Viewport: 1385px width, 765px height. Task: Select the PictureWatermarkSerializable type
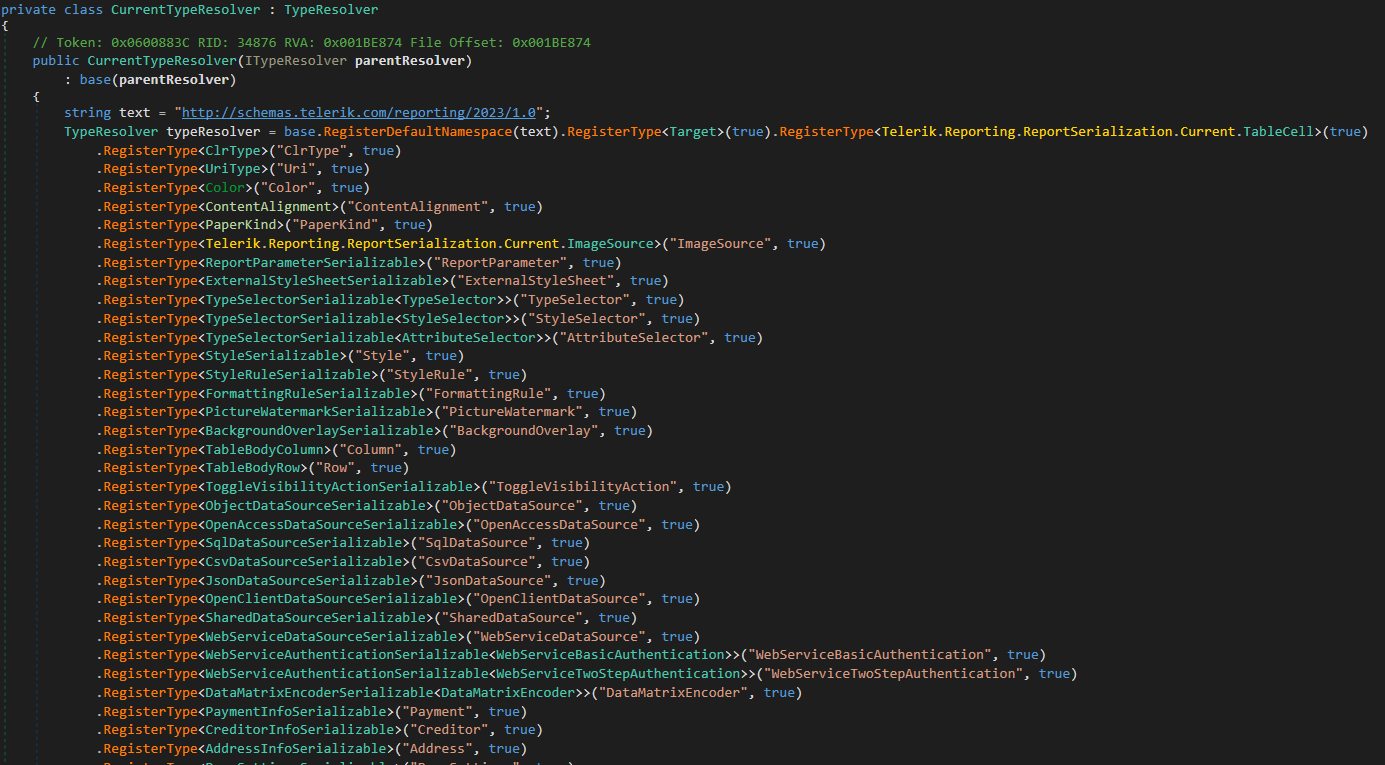tap(314, 412)
